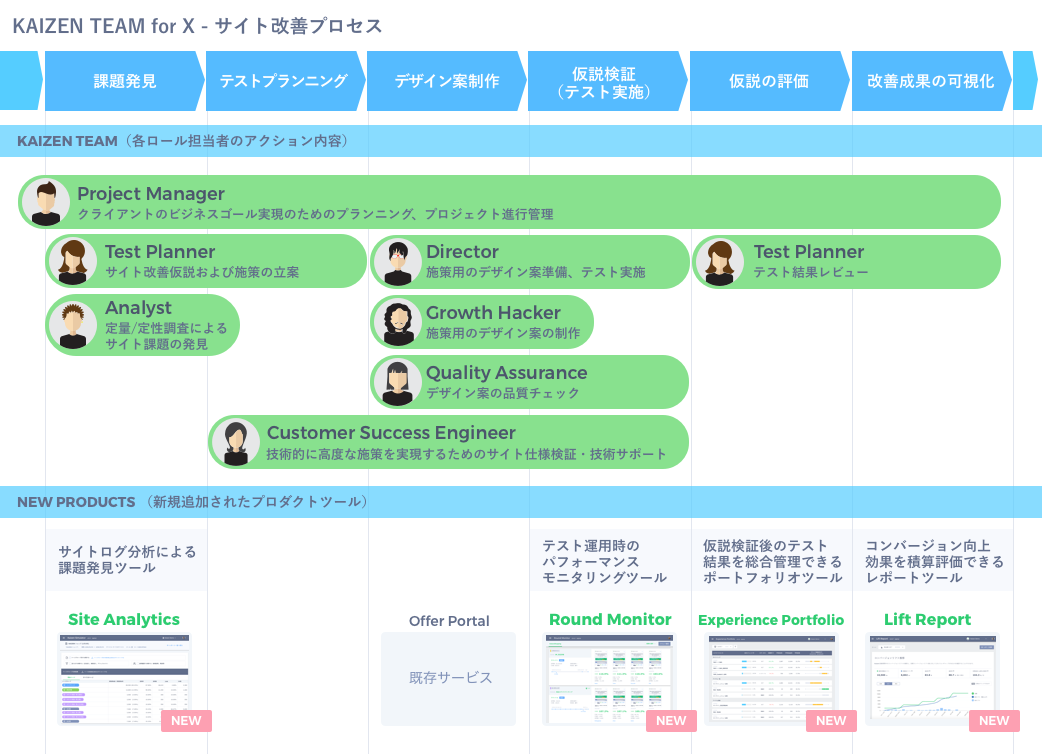Click the Customer Success Engineer avatar icon
This screenshot has height=754, width=1042.
pos(236,442)
